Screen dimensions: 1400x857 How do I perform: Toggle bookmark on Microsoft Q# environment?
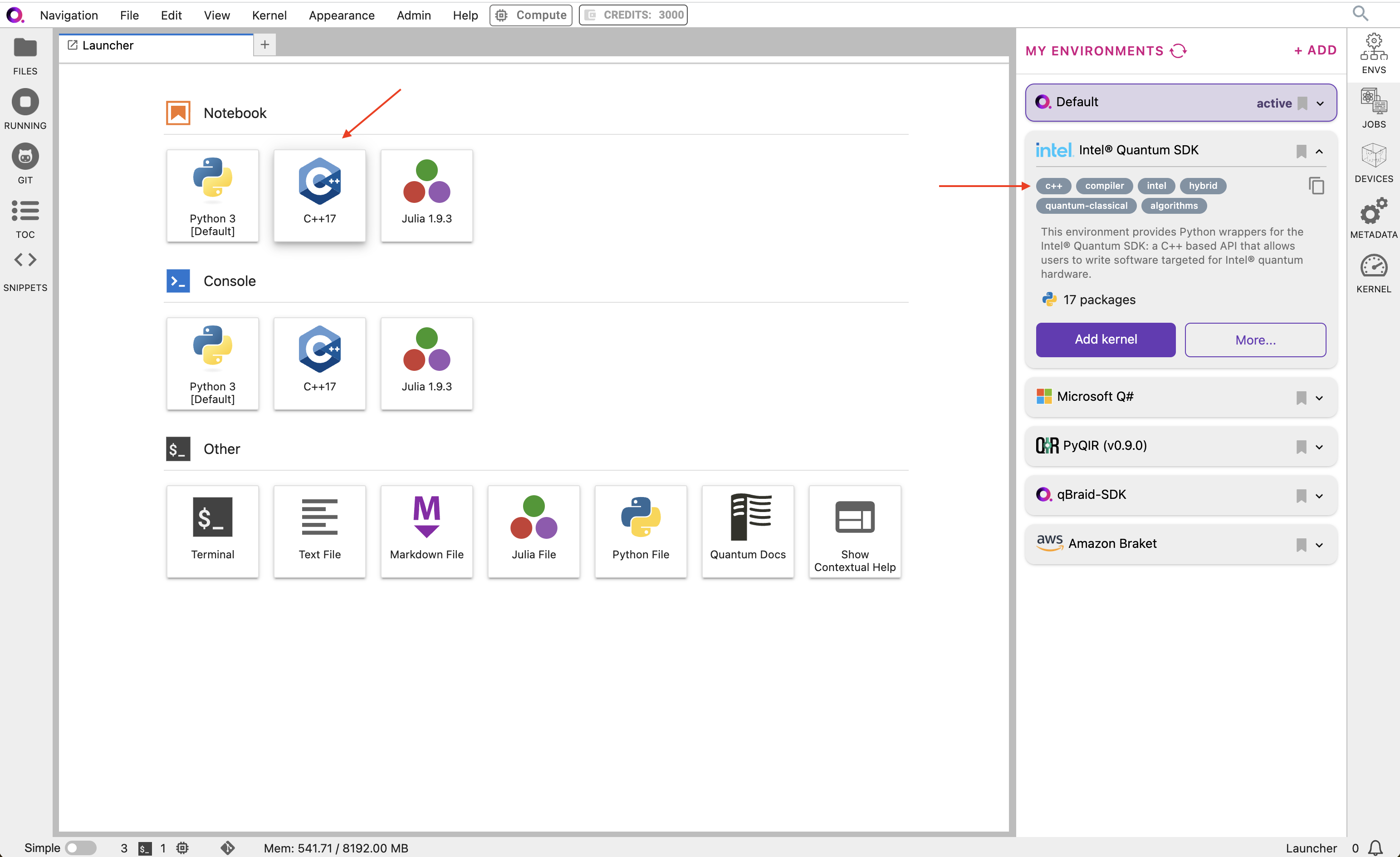pyautogui.click(x=1301, y=398)
